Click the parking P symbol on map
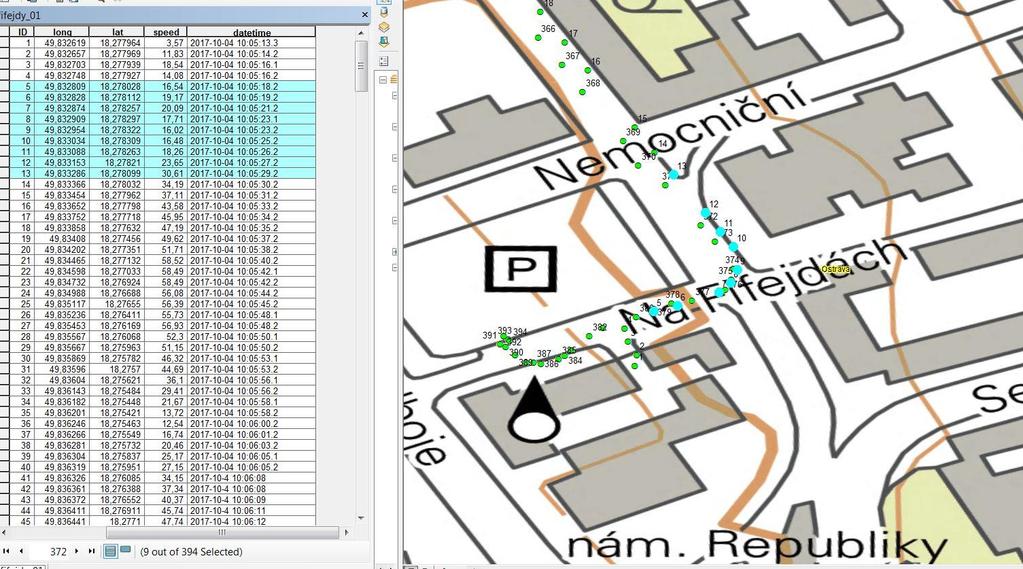The image size is (1023, 569). [521, 268]
